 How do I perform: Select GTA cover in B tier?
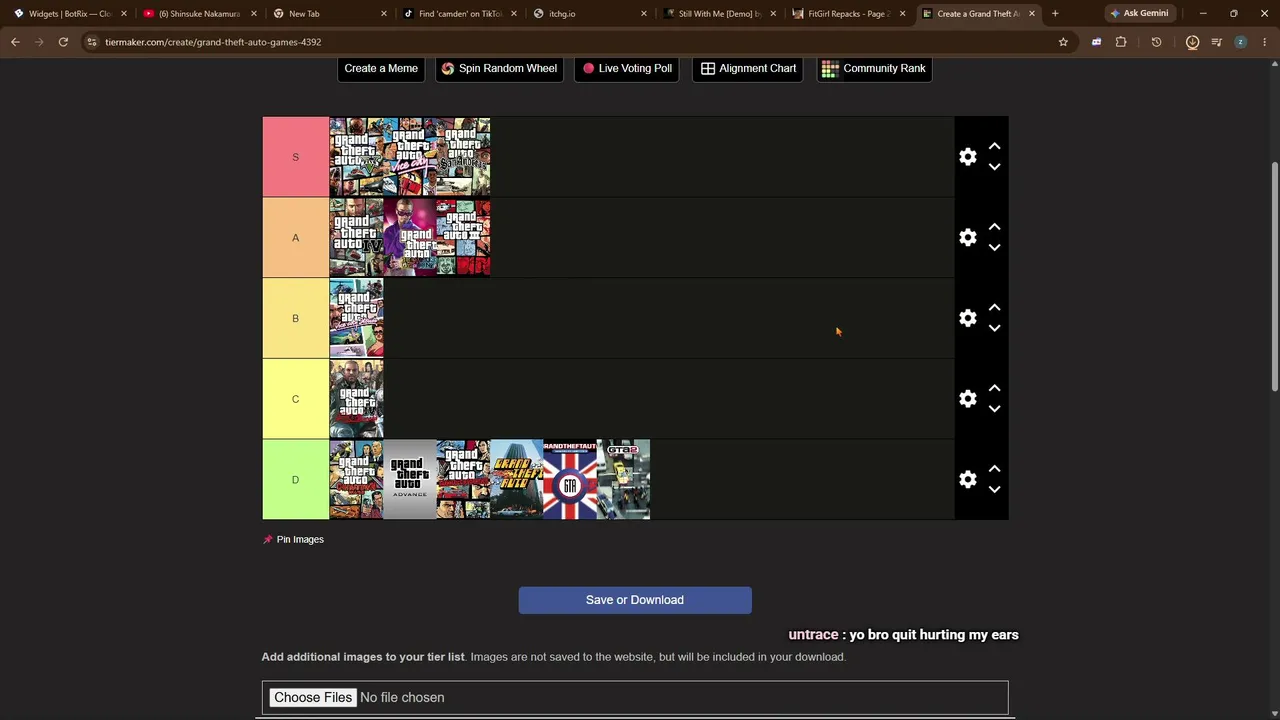tap(356, 318)
